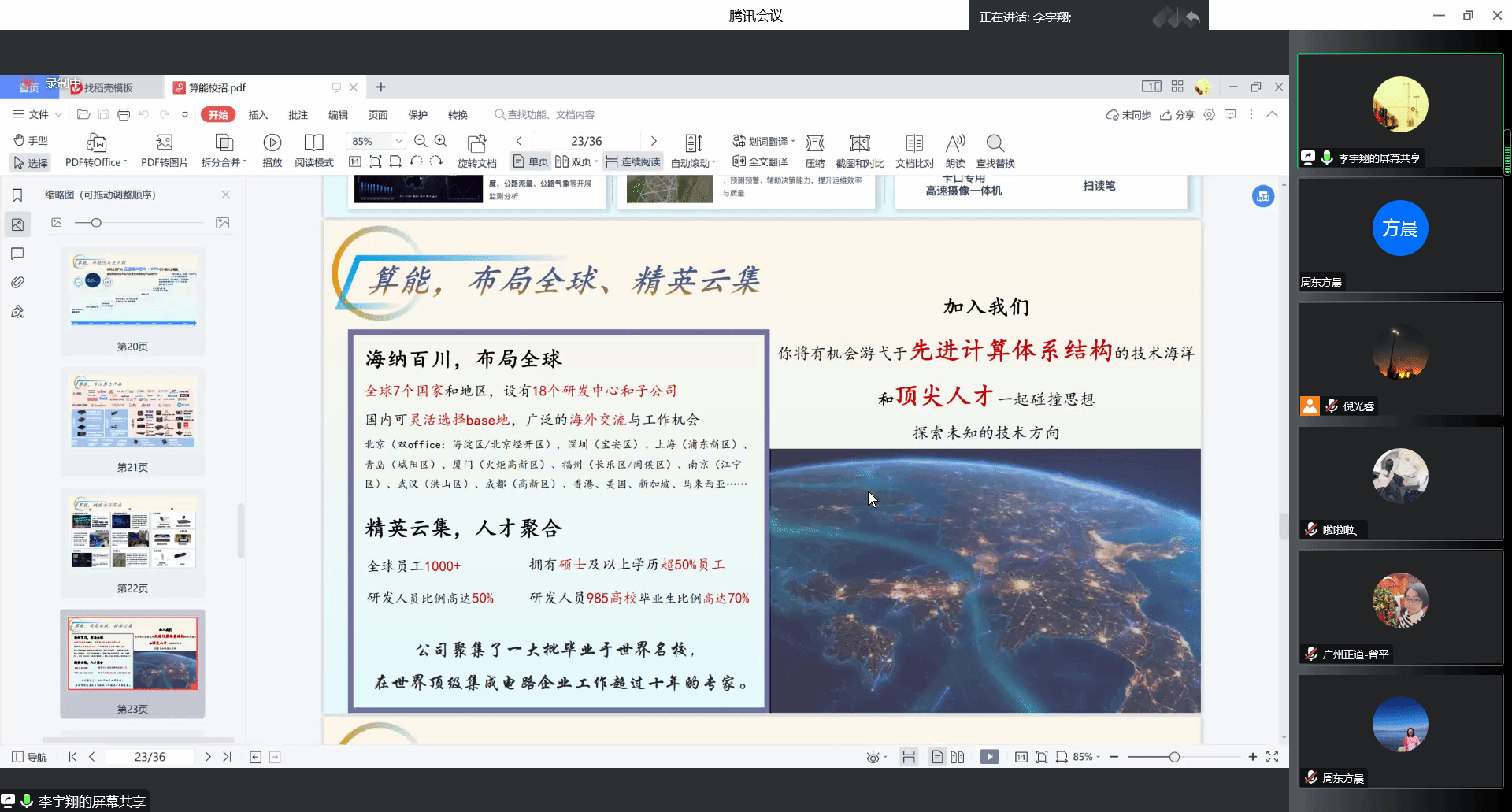Screen dimensions: 1512x812
Task: Open the 压缩 compress tool
Action: (814, 143)
